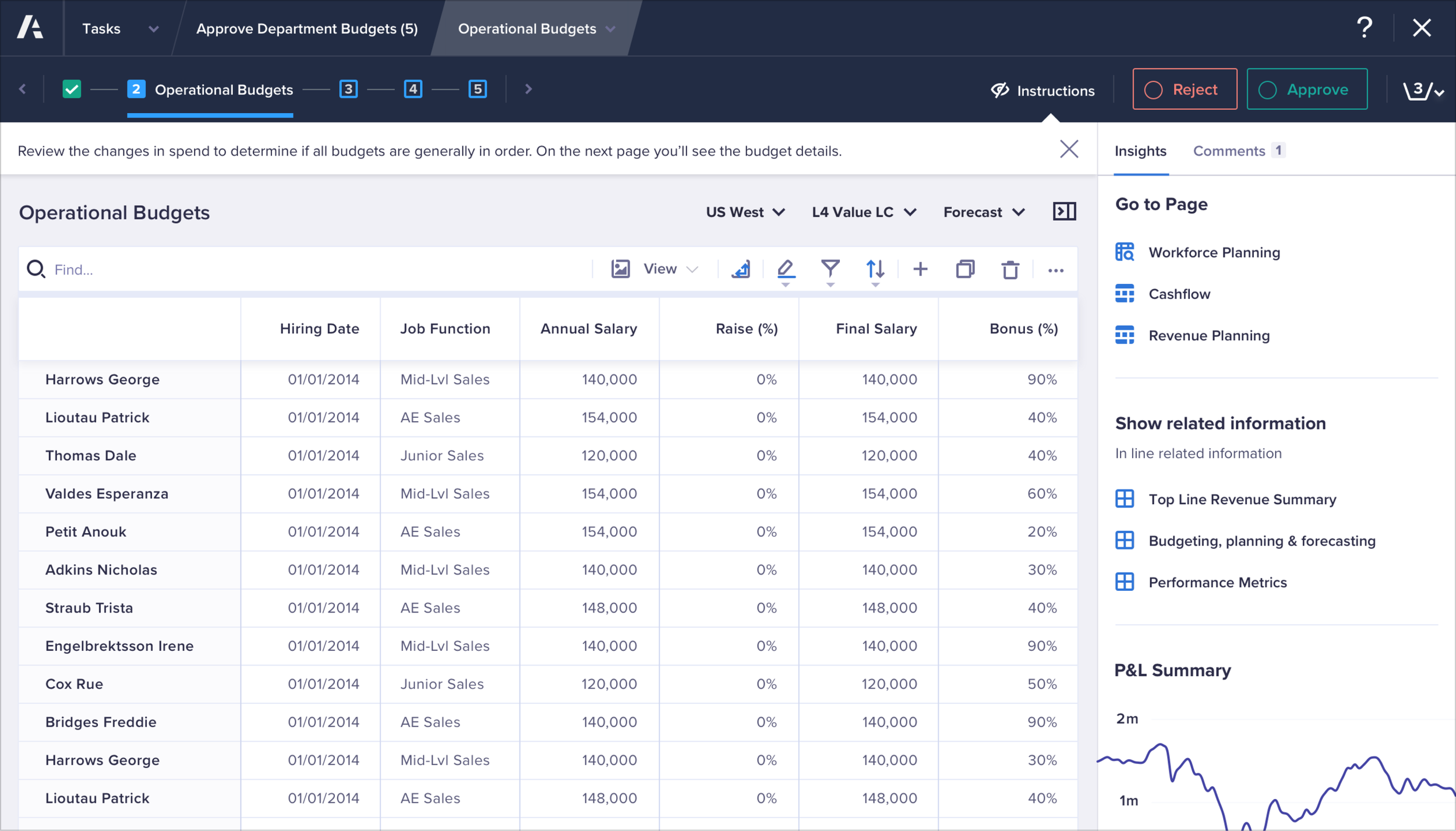Open Approve Department Budgets breadcrumb tab
The height and width of the screenshot is (831, 1456).
307,29
